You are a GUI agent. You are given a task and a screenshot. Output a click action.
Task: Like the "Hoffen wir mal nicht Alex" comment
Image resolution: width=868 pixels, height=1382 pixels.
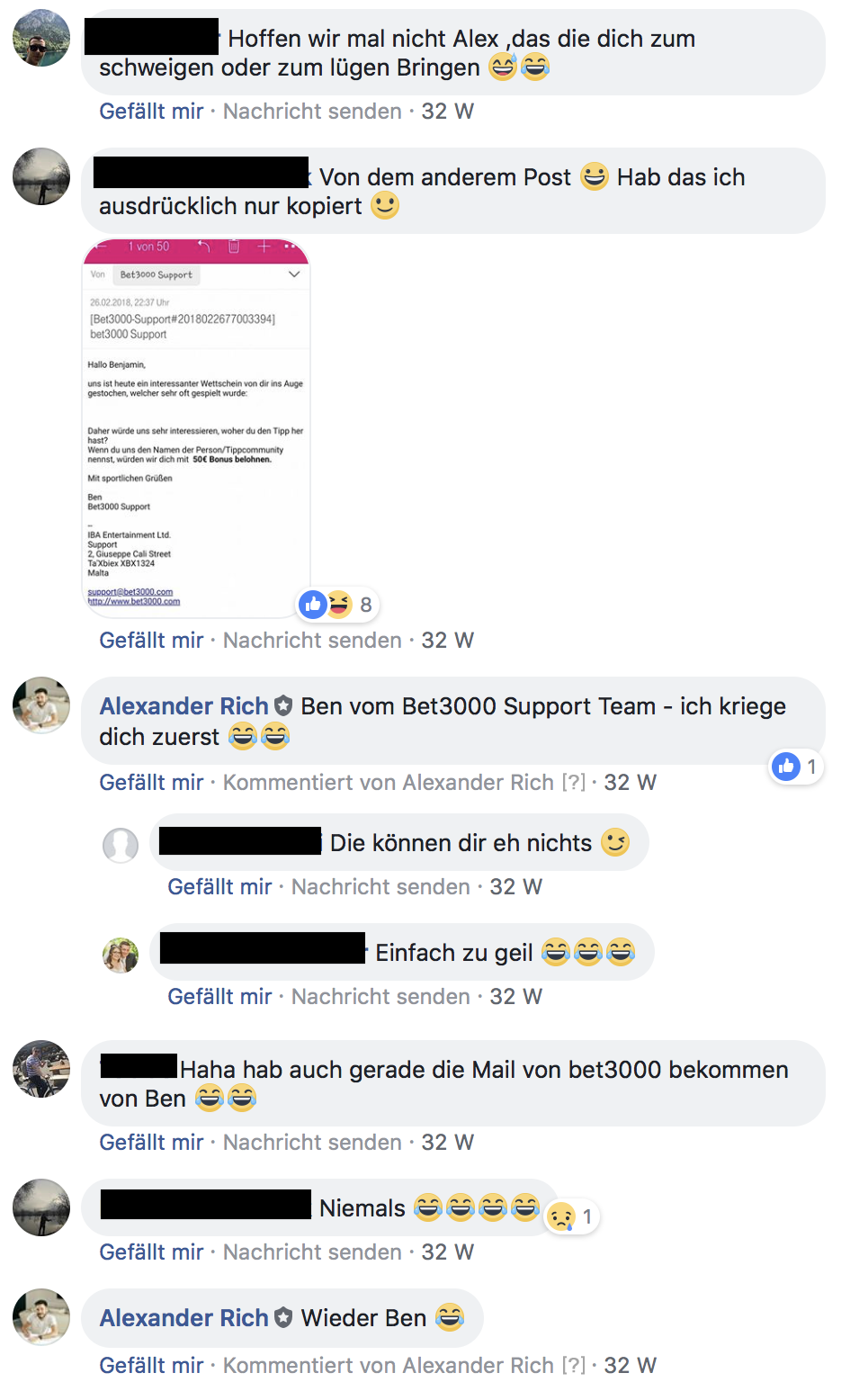[x=151, y=112]
